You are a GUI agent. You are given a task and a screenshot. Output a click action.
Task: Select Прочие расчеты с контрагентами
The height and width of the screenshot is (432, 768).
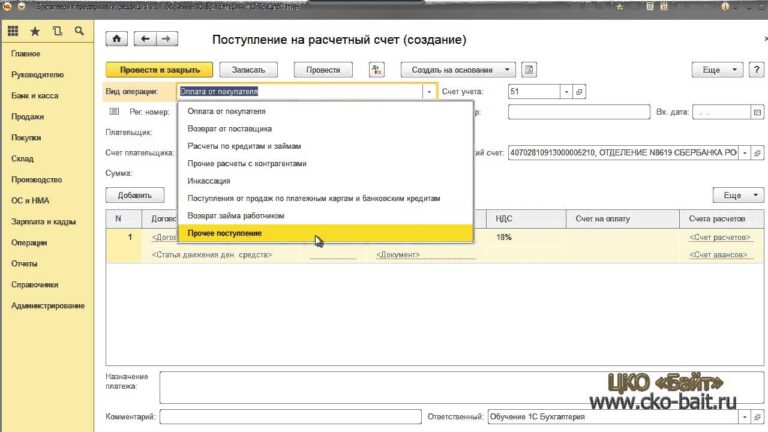coord(326,164)
